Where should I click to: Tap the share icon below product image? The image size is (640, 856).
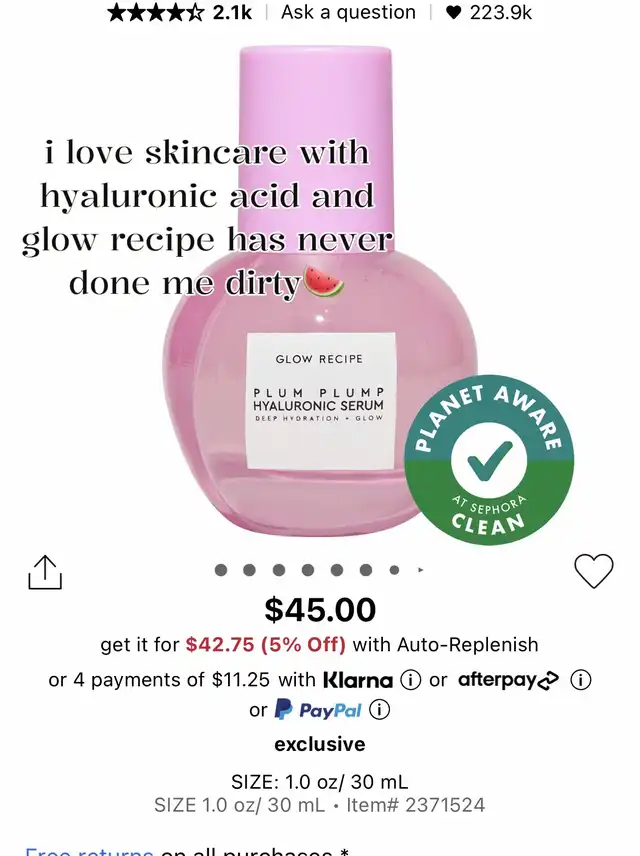(45, 572)
